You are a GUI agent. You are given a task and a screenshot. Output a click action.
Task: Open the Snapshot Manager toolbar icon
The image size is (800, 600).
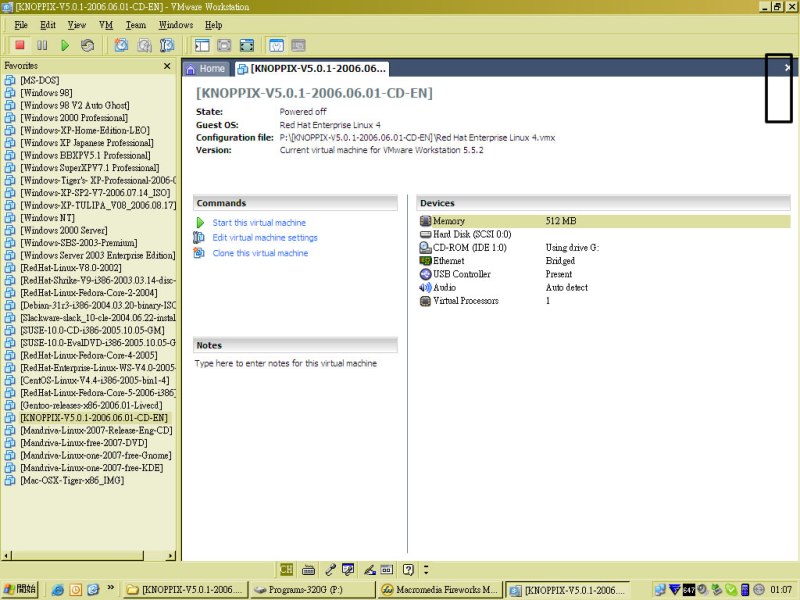[x=167, y=45]
